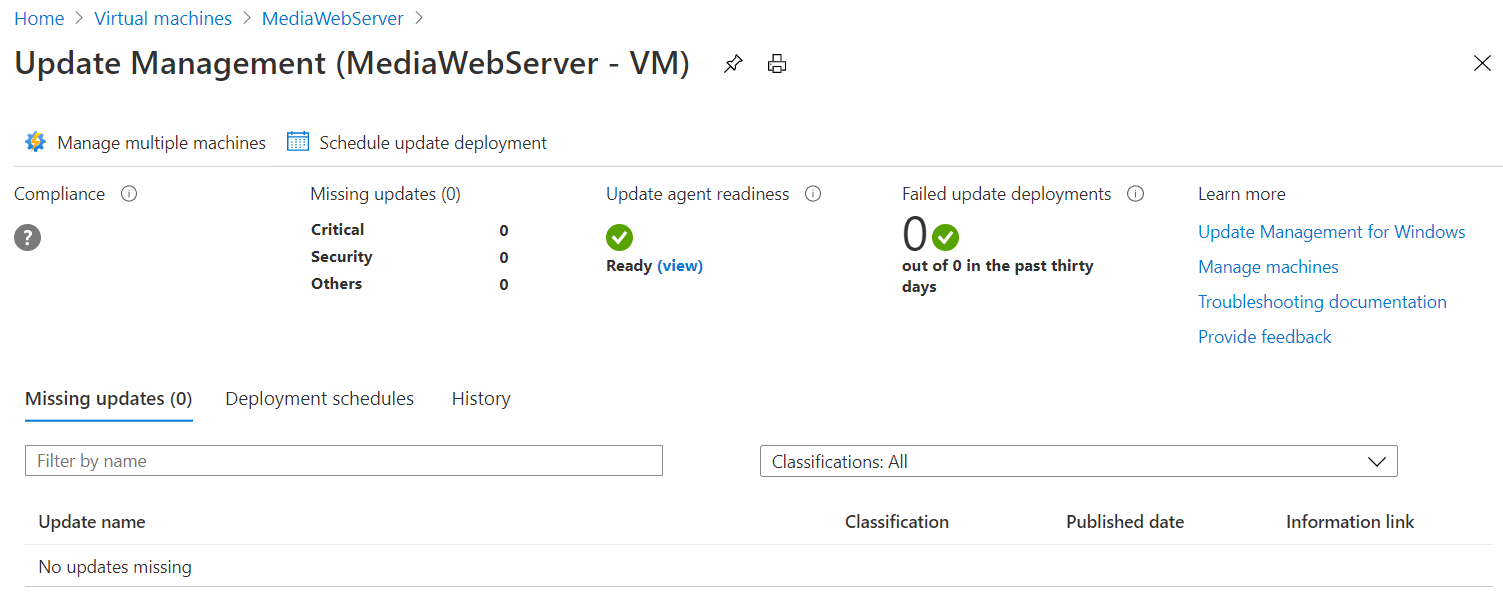Screen dimensions: 1503x610
Task: Close the Update Management blade
Action: click(1482, 63)
